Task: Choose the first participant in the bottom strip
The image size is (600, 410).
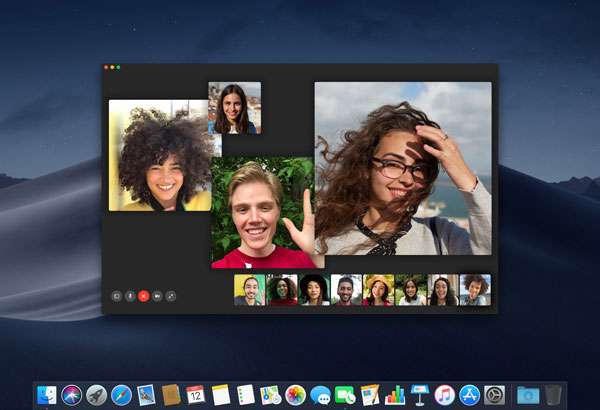Action: point(249,290)
